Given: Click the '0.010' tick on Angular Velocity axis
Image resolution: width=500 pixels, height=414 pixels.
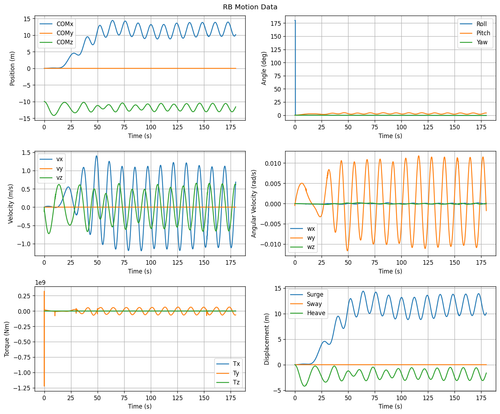Looking at the screenshot, I should 273,163.
